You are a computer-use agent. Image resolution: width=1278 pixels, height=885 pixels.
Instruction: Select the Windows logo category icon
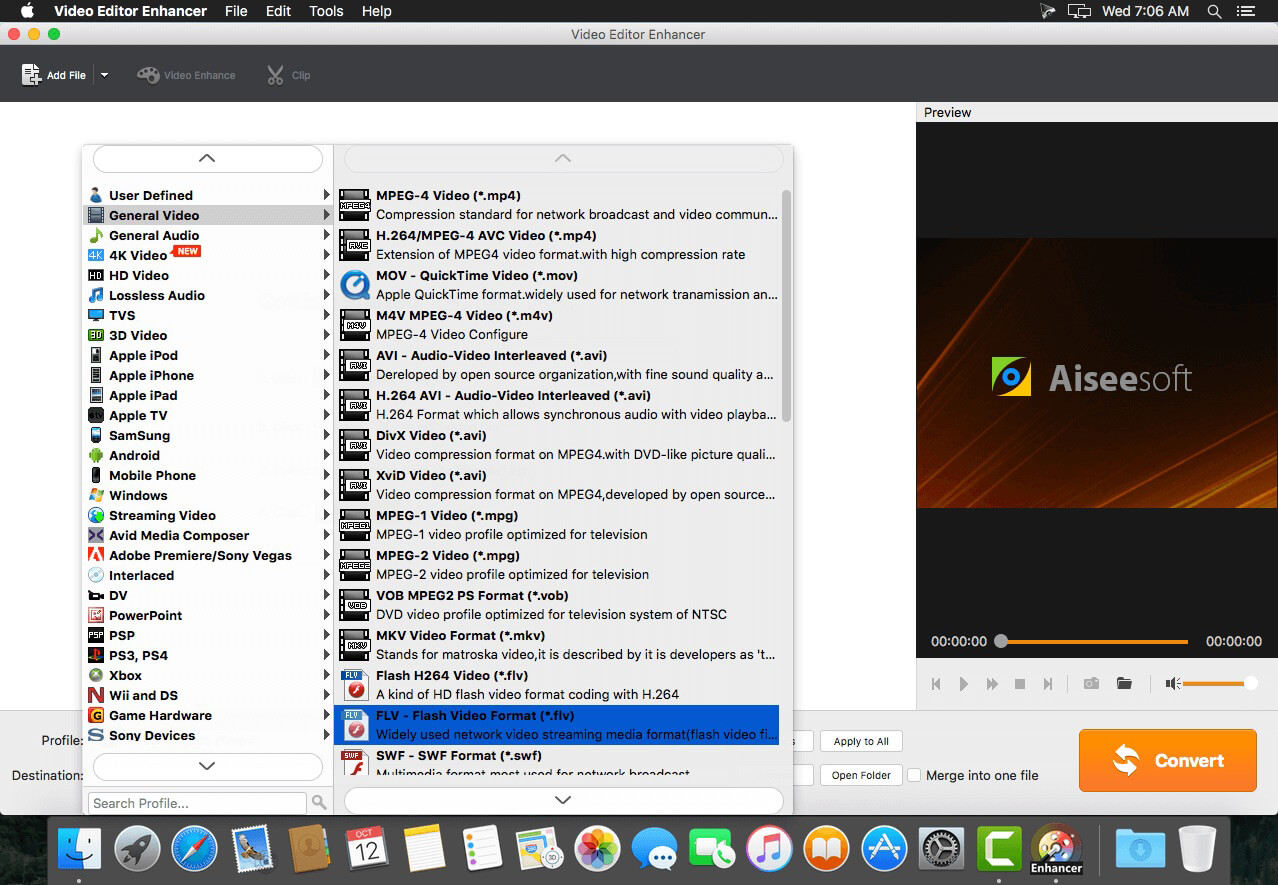click(x=96, y=495)
